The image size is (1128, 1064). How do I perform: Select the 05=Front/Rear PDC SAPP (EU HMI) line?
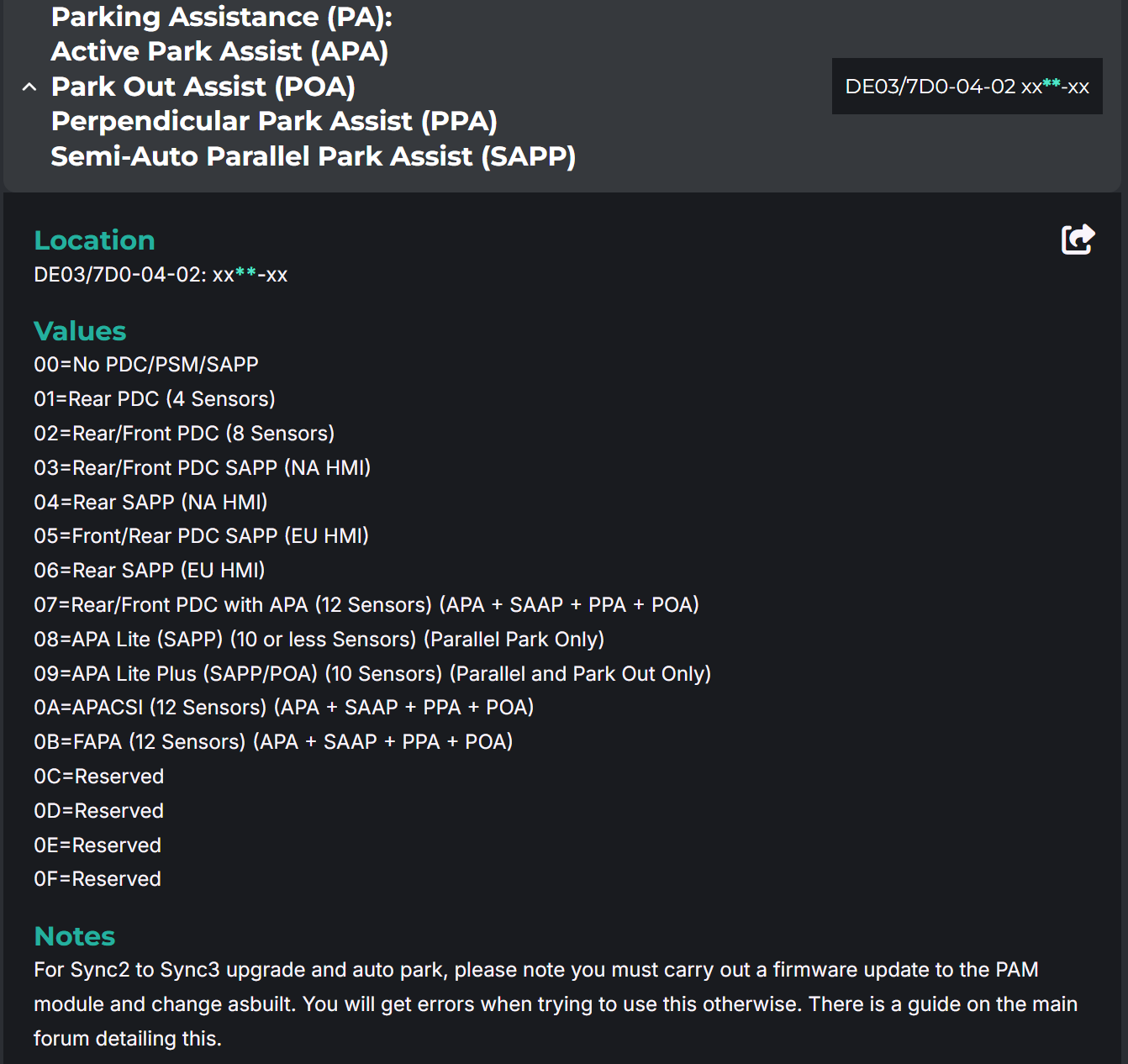point(201,536)
